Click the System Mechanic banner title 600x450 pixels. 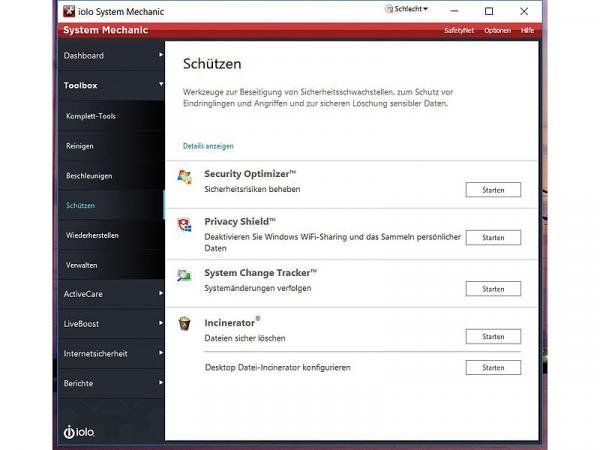(106, 30)
